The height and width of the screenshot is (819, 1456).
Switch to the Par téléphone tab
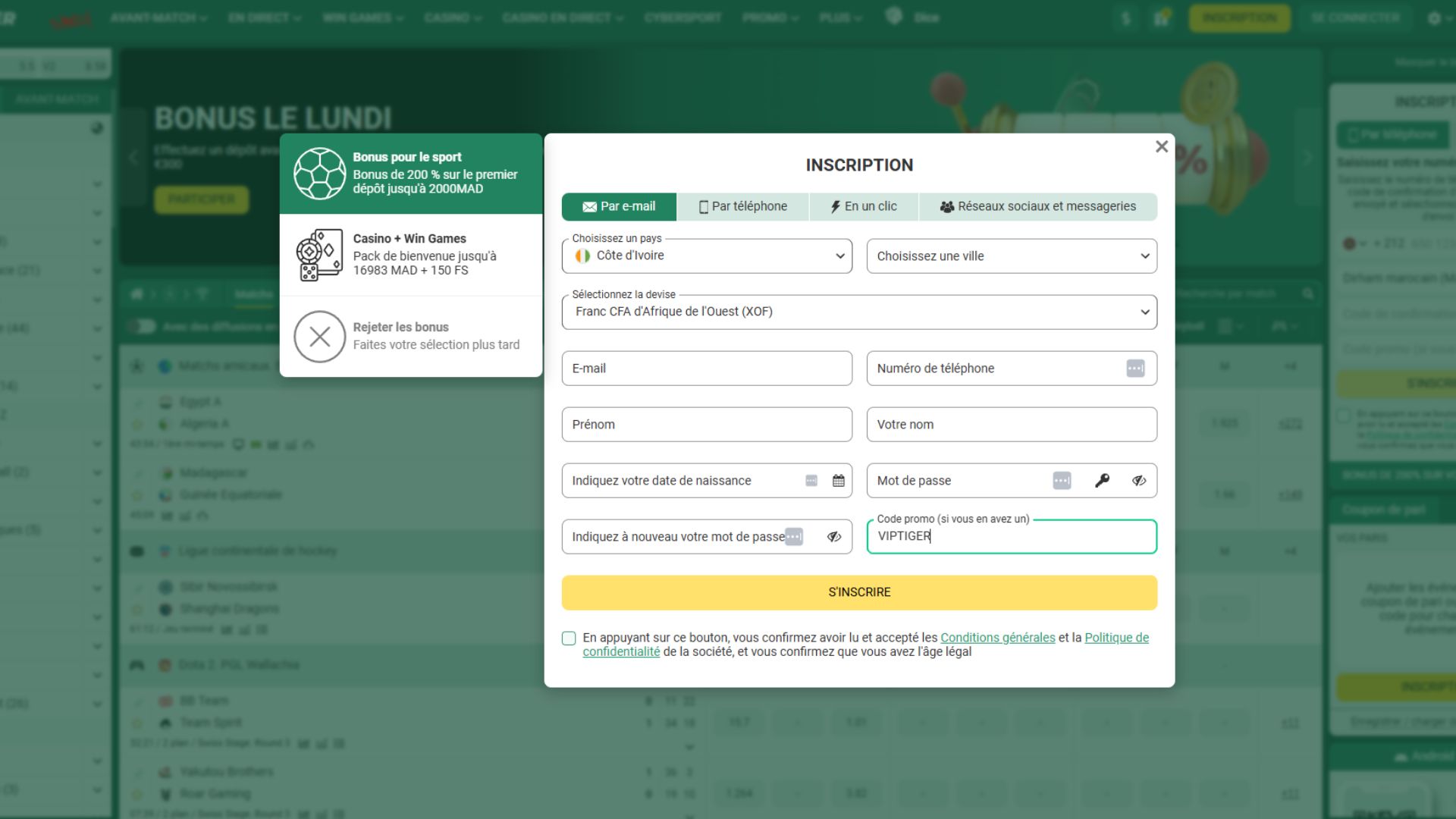[742, 207]
